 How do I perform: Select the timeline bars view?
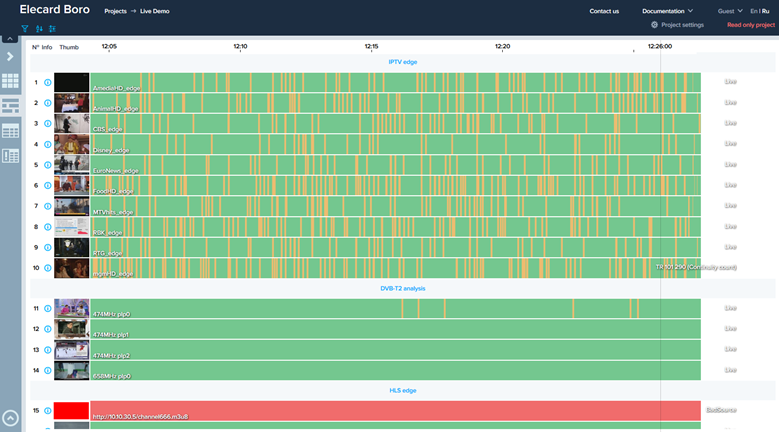pyautogui.click(x=10, y=106)
